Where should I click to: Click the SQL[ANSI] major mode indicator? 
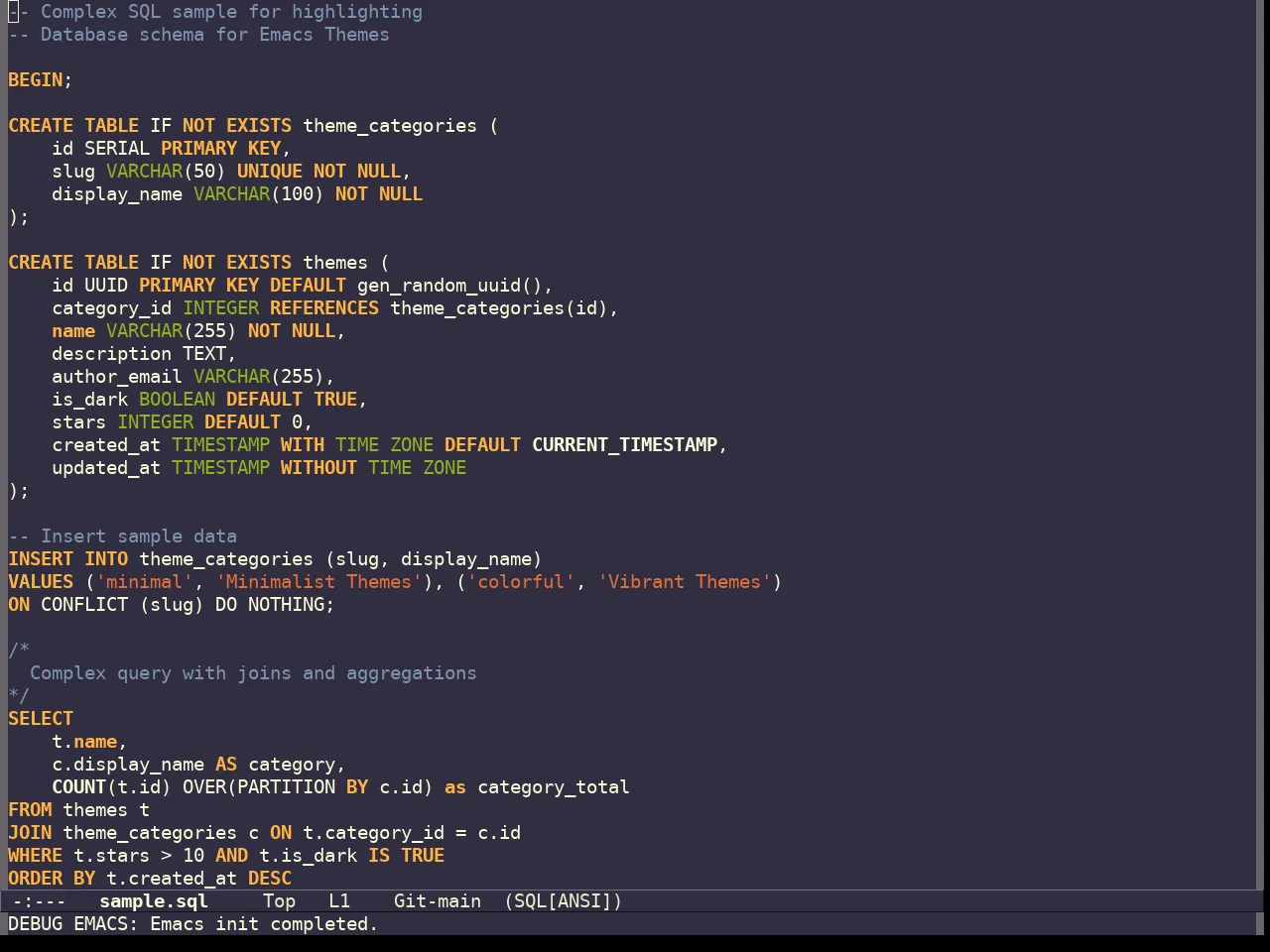[563, 901]
